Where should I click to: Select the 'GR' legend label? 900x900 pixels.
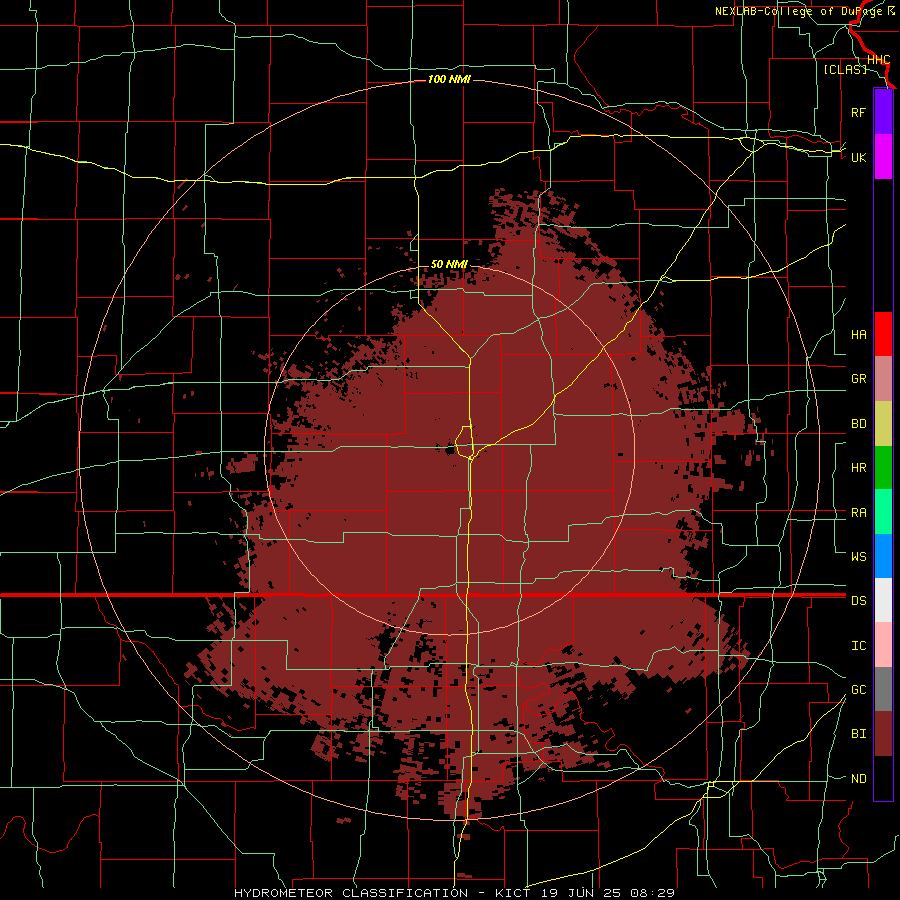858,379
